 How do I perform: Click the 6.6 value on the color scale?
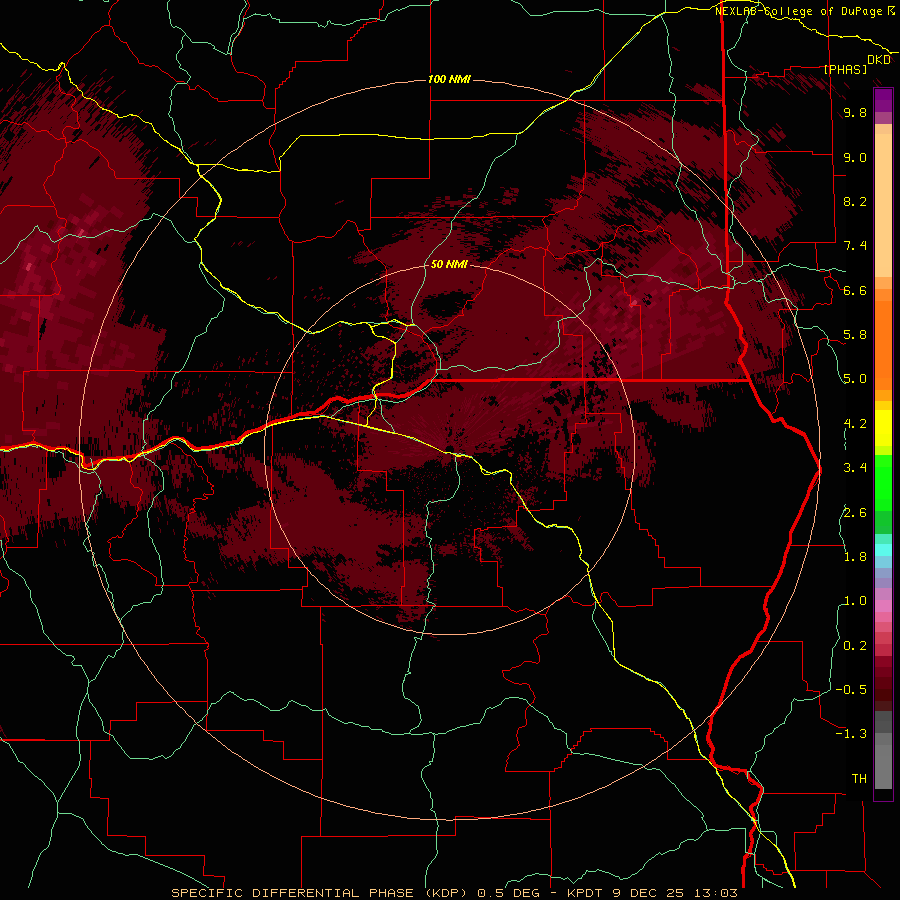(x=855, y=290)
